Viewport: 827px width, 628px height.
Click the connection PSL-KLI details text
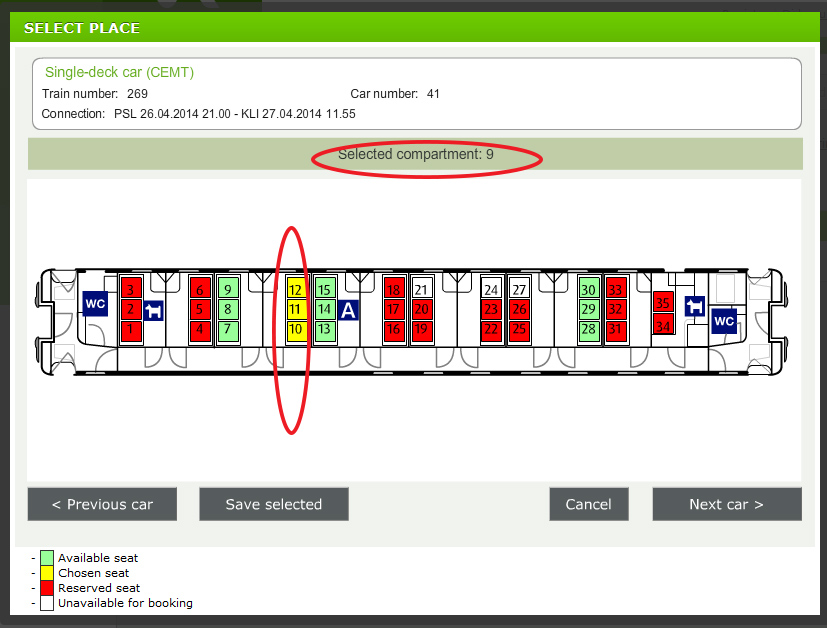click(x=235, y=114)
